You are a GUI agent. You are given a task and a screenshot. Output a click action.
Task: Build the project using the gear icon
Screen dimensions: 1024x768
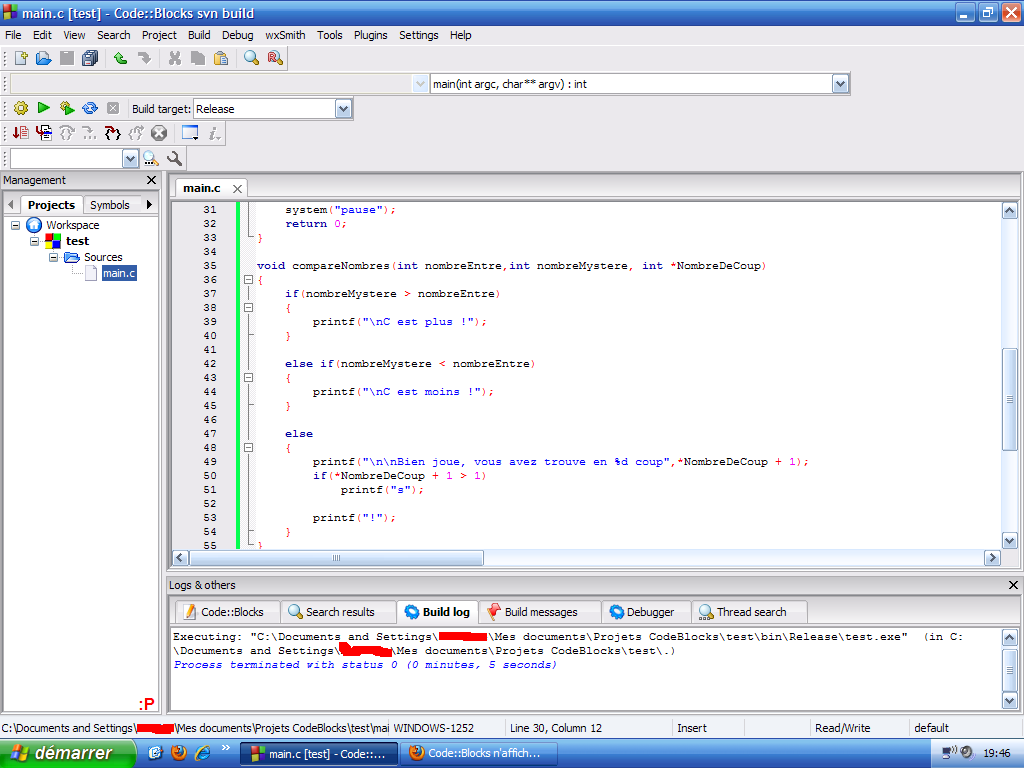pyautogui.click(x=20, y=108)
